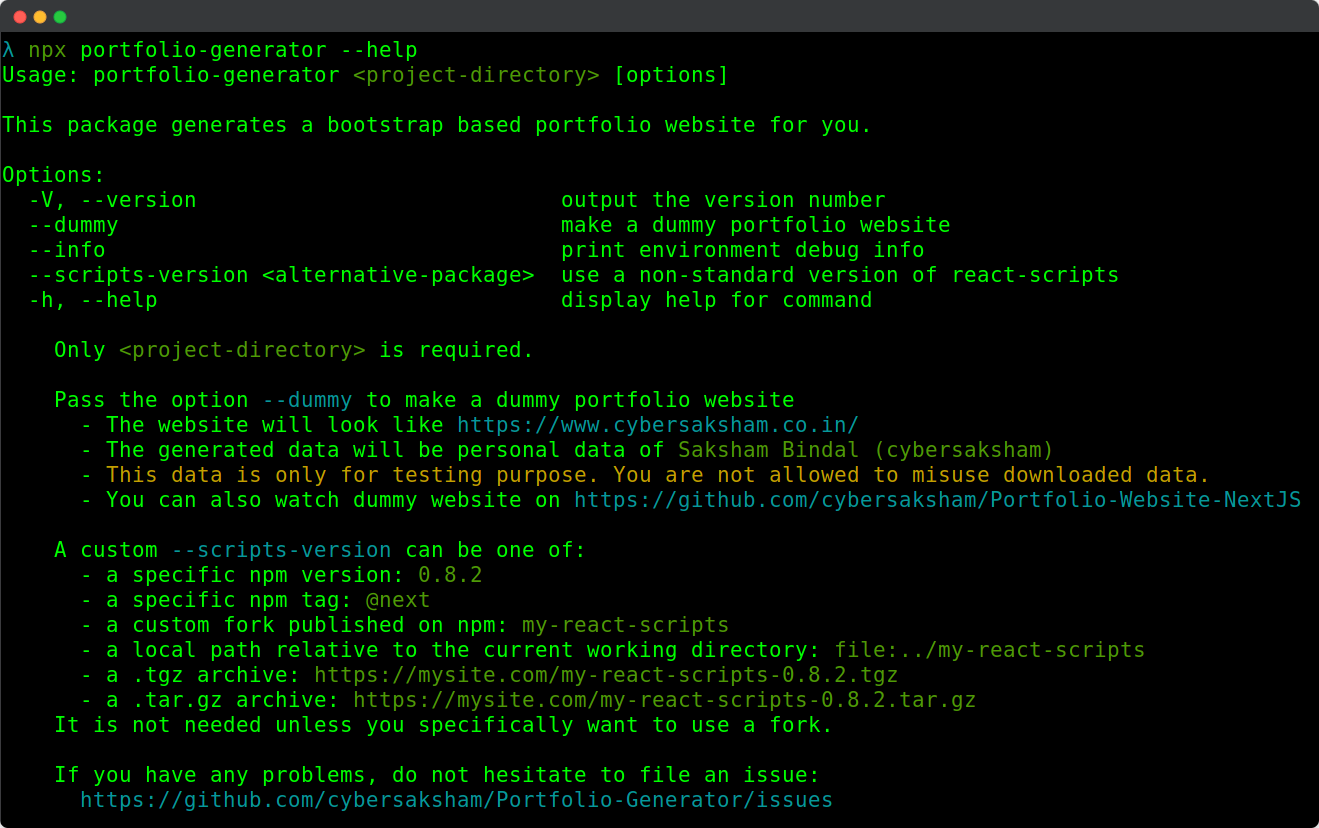The image size is (1319, 828).
Task: Click the typed command portfolio-generator --help
Action: tap(248, 50)
